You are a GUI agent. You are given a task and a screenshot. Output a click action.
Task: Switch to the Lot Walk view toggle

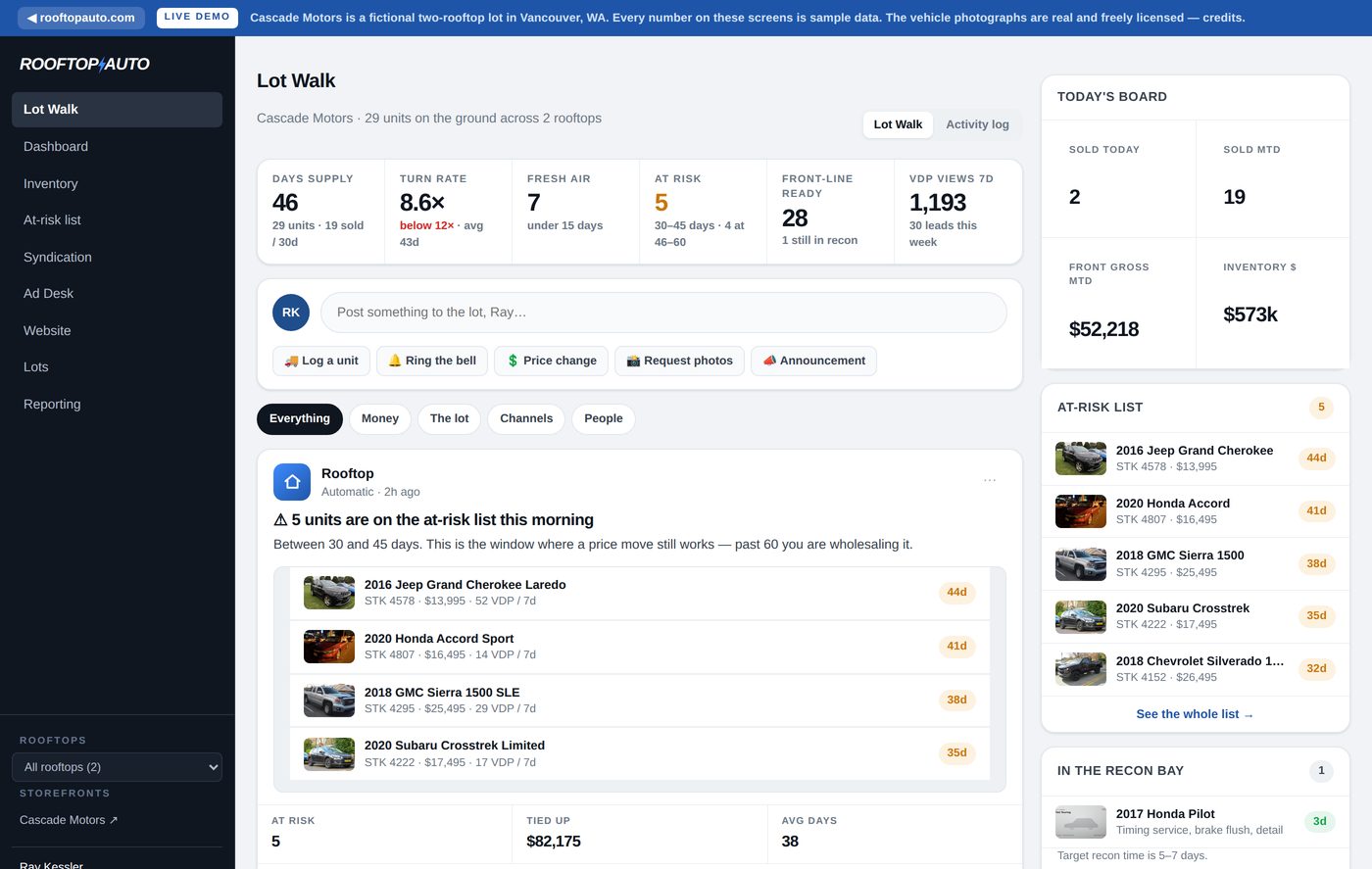898,124
